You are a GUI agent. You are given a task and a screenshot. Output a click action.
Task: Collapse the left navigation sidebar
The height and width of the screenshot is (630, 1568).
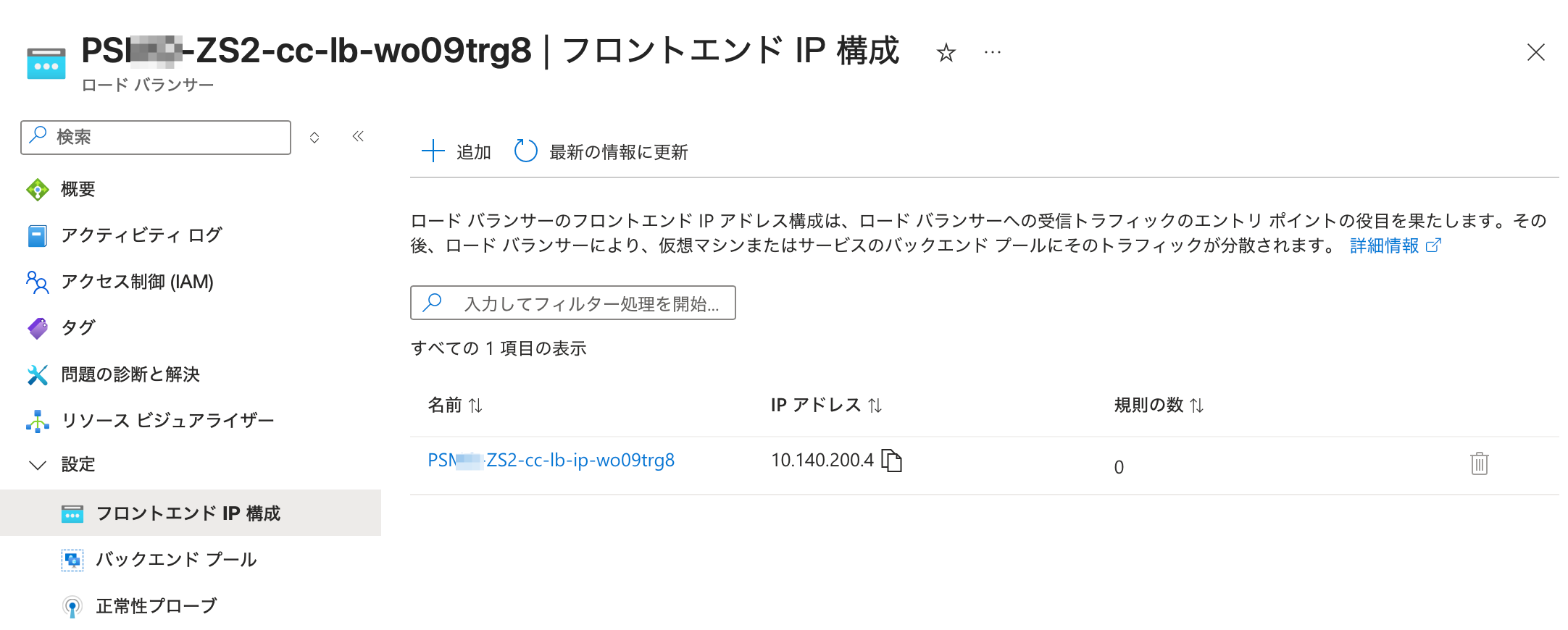pos(356,136)
